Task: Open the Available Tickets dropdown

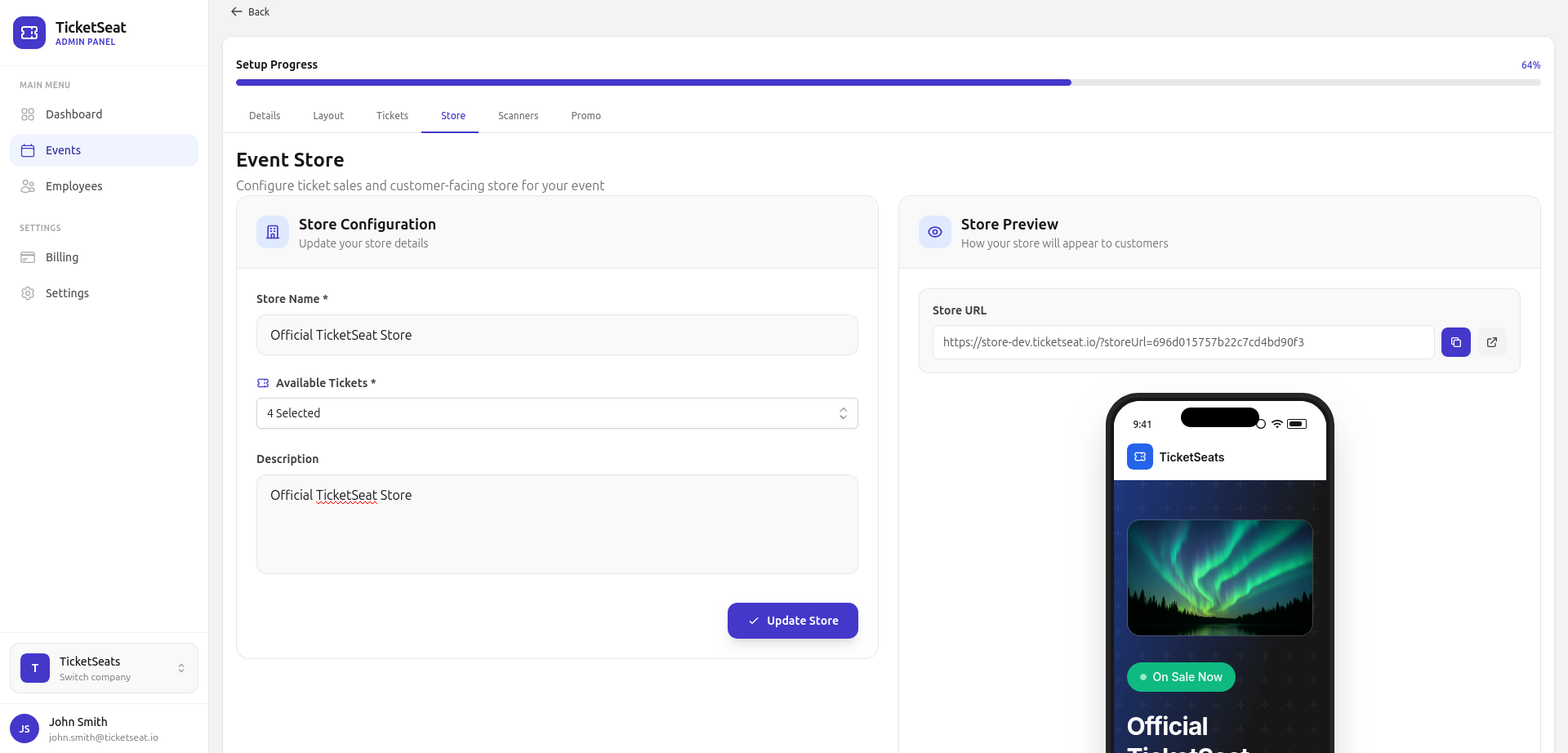Action: coord(557,413)
